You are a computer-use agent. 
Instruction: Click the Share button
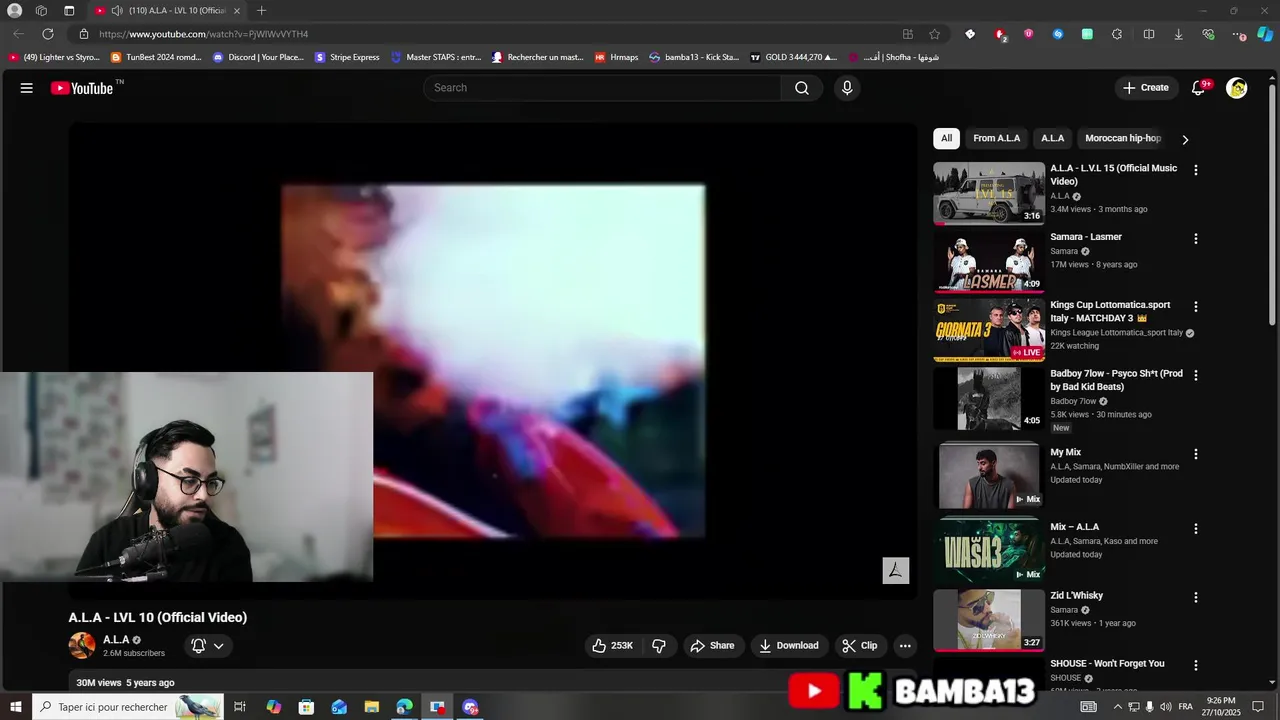tap(712, 646)
